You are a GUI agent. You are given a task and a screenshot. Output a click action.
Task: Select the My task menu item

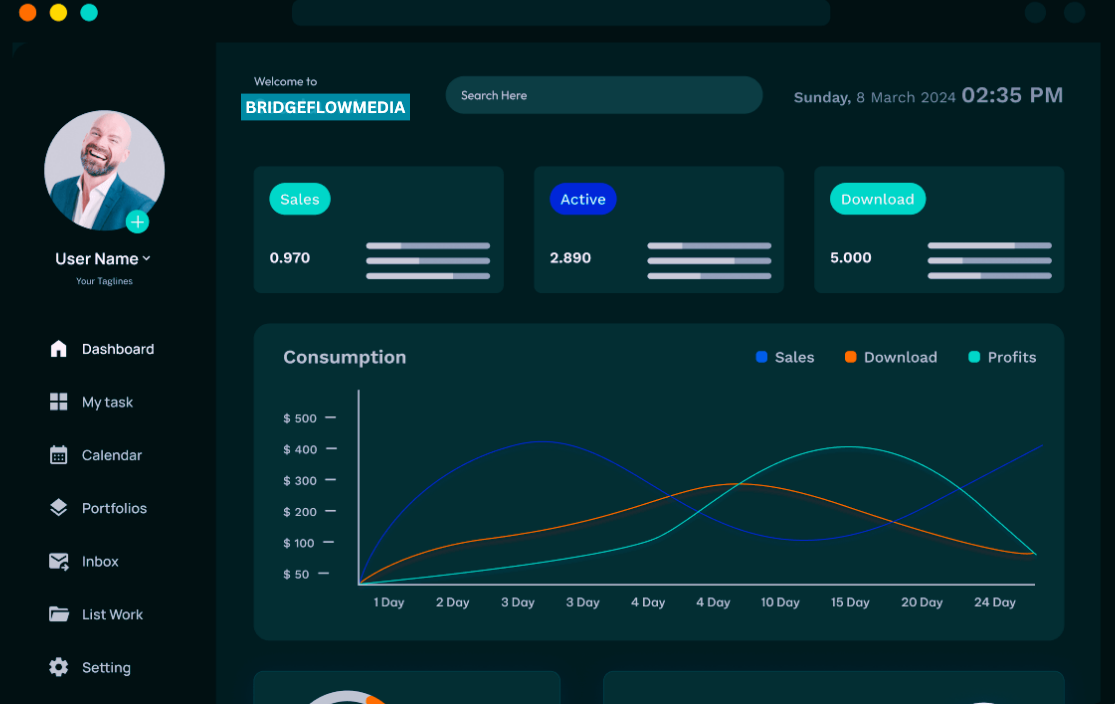coord(107,402)
